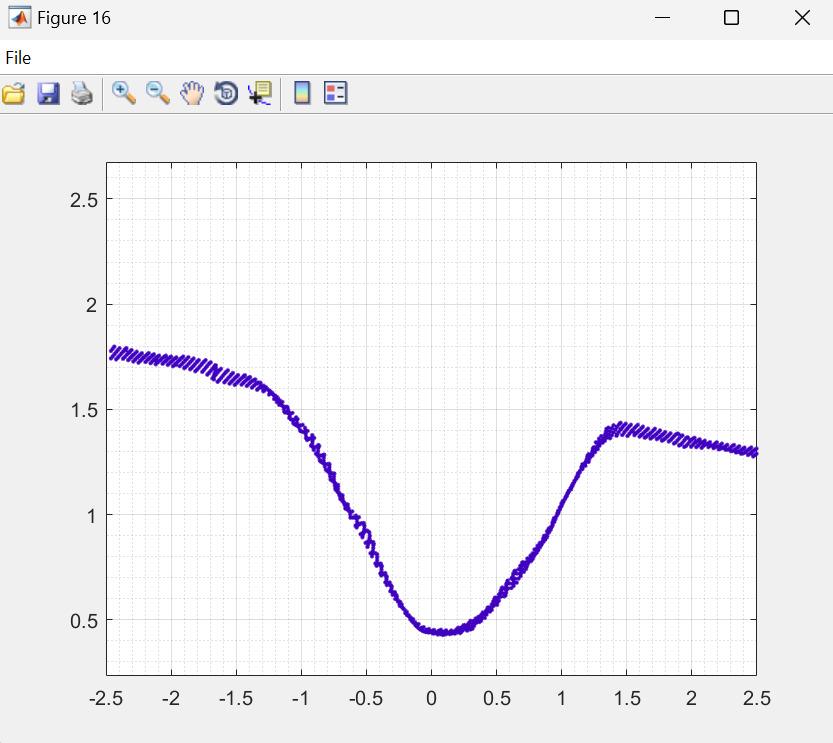The width and height of the screenshot is (833, 743).
Task: Click the x-axis label 0
Action: click(x=431, y=698)
